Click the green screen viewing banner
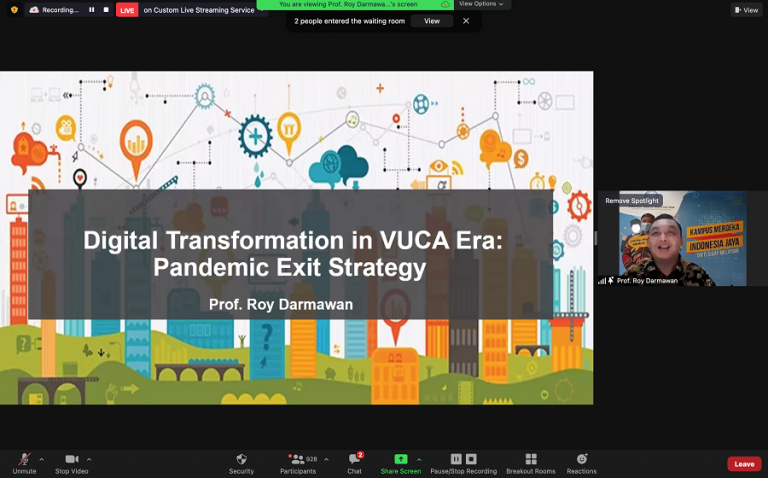This screenshot has width=768, height=478. point(355,4)
